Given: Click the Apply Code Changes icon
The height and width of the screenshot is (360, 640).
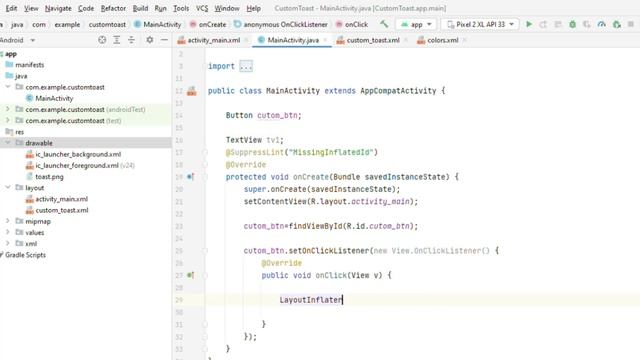Looking at the screenshot, I should point(558,24).
